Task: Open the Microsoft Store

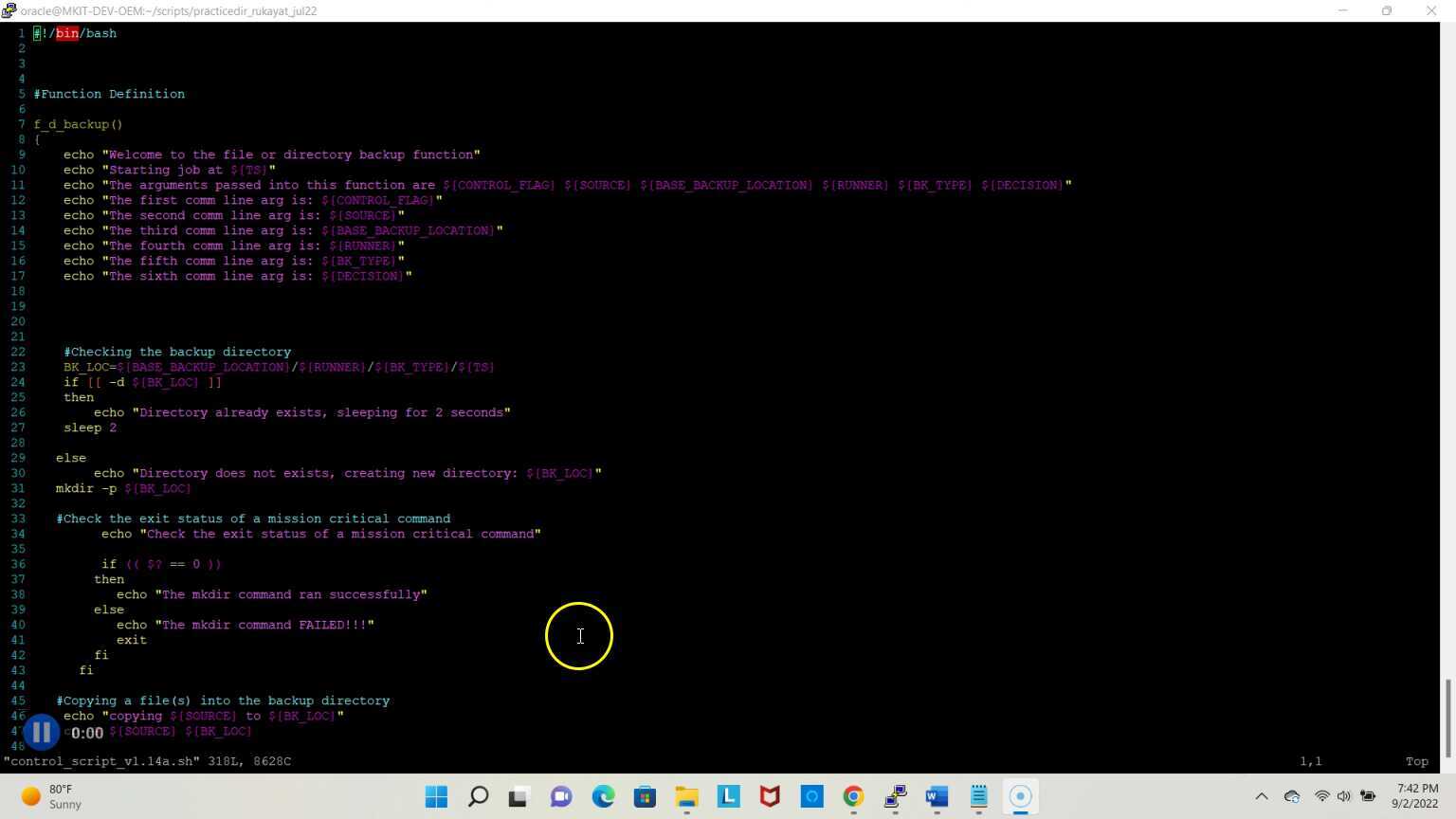Action: coord(646,796)
